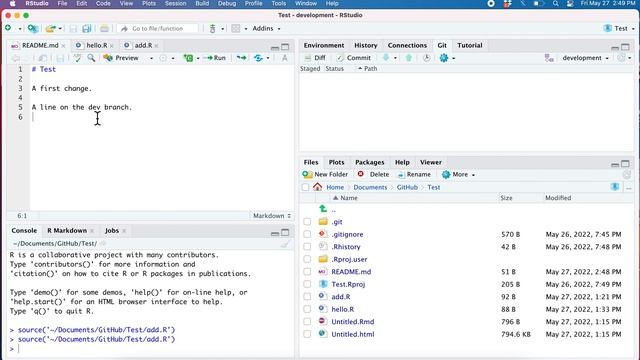Open the recent files dropdown arrow
This screenshot has width=640, height=360.
[60, 29]
